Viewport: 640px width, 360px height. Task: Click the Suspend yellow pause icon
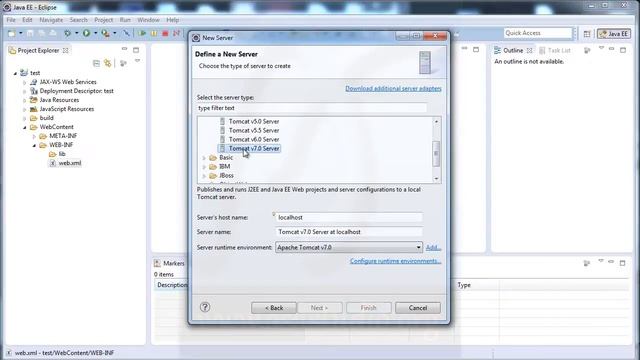154,33
